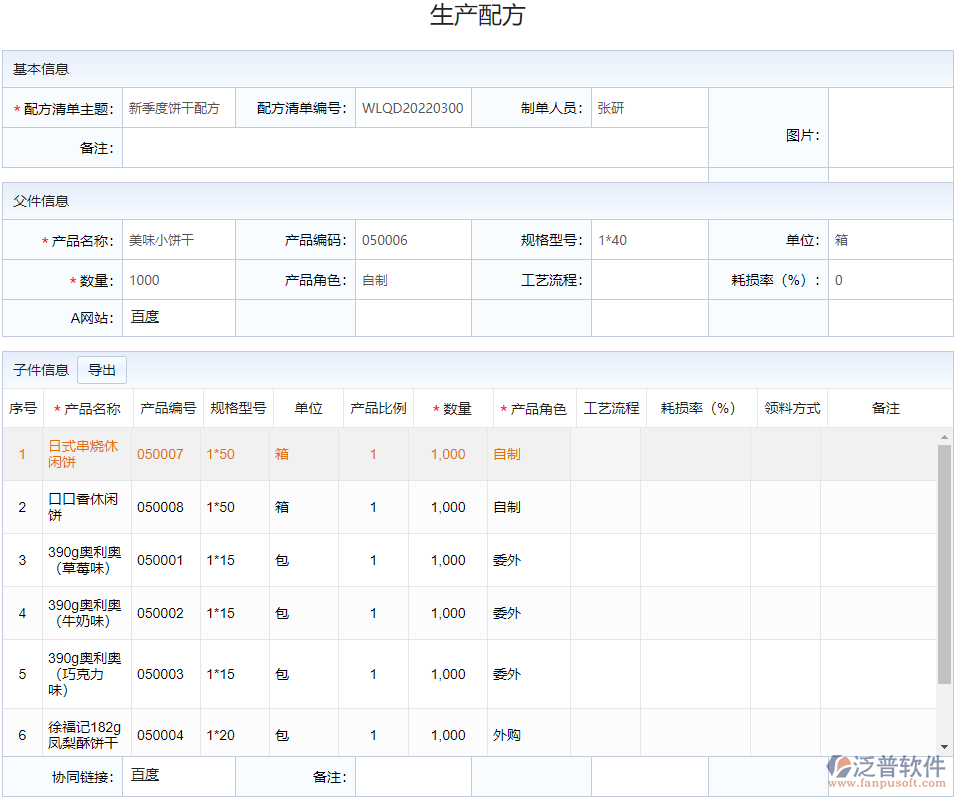Click the 耗损率（%） field in 父件信息
Image resolution: width=956 pixels, height=799 pixels.
pos(889,281)
